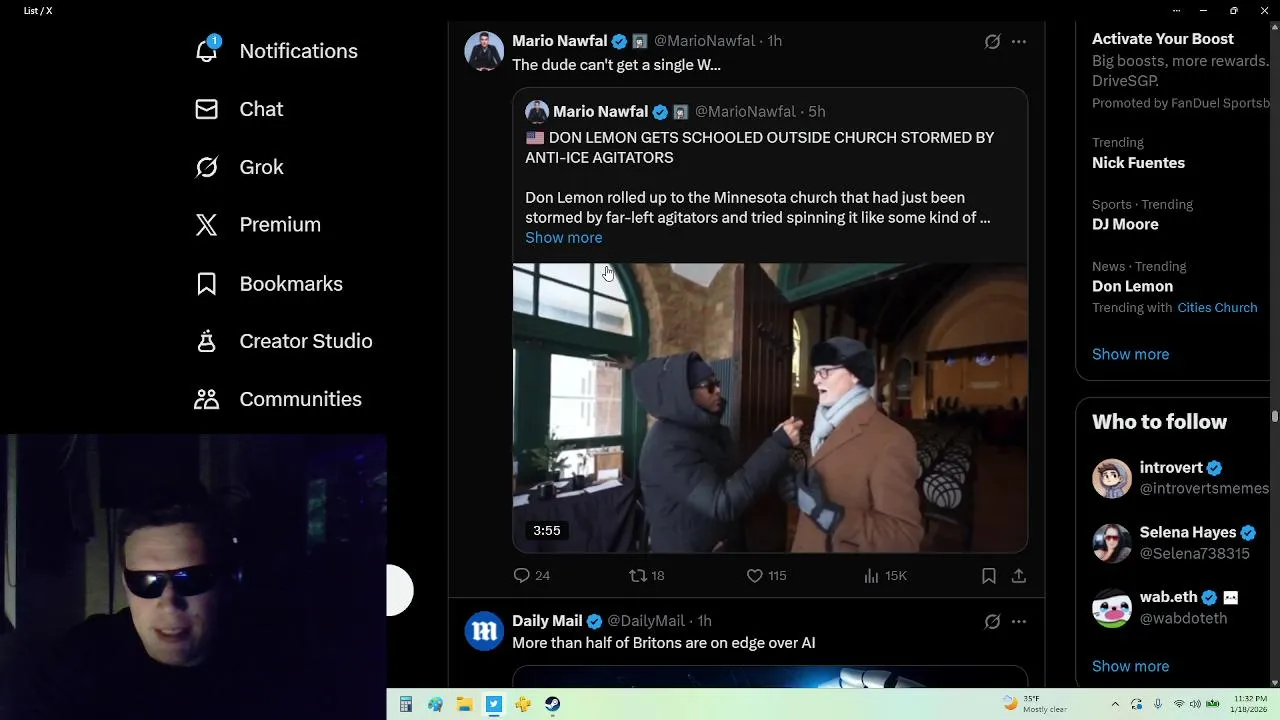Open the Nick Fuentes trending topic
The width and height of the screenshot is (1280, 720).
click(x=1138, y=163)
